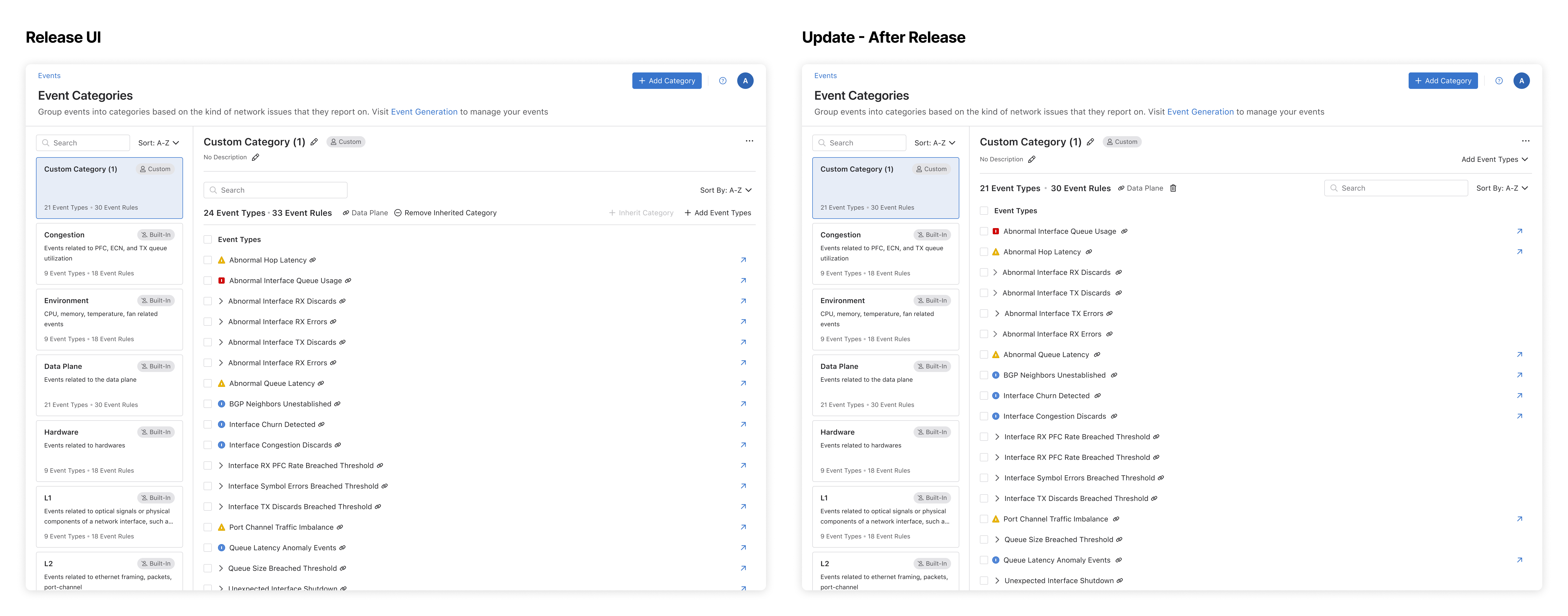Open sidebar Sort: A-Z dropdown in Release UI
Viewport: 1568px width, 616px height.
pyautogui.click(x=158, y=143)
